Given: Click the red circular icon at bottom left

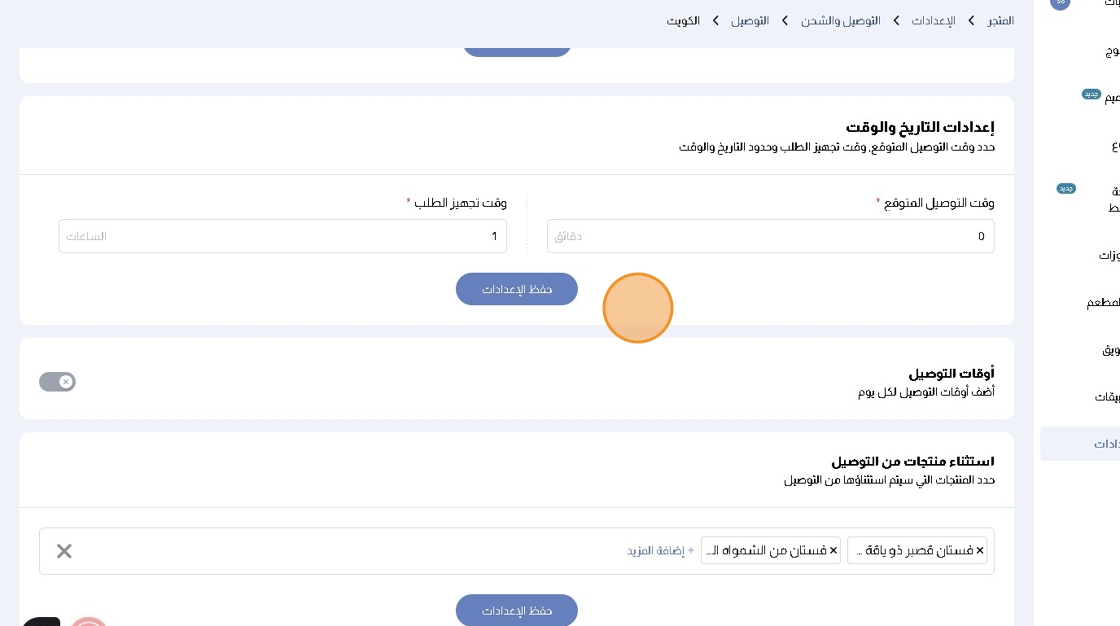Looking at the screenshot, I should [89, 622].
